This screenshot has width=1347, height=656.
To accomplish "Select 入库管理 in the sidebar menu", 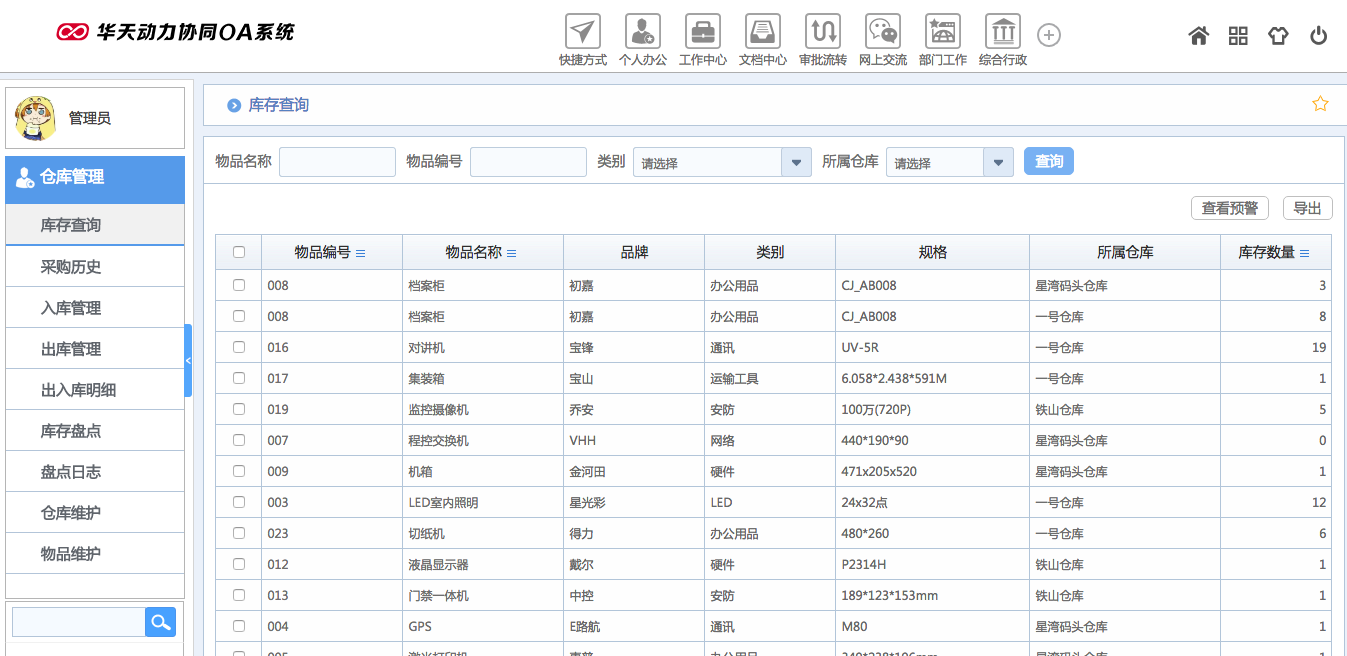I will coord(71,308).
